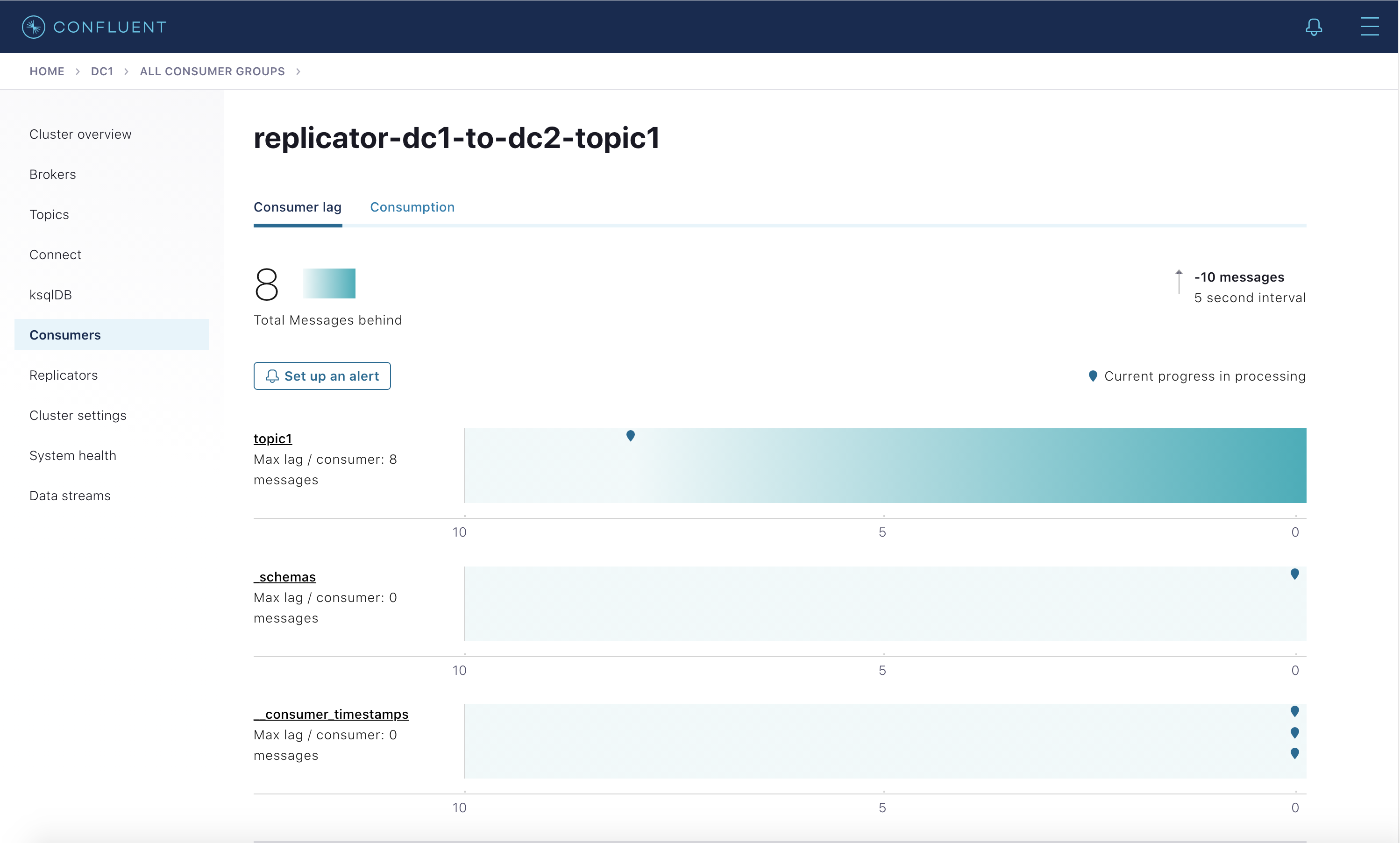Viewport: 1400px width, 843px height.
Task: Click the chevron after ALL CONSUMER GROUPS
Action: coord(298,71)
